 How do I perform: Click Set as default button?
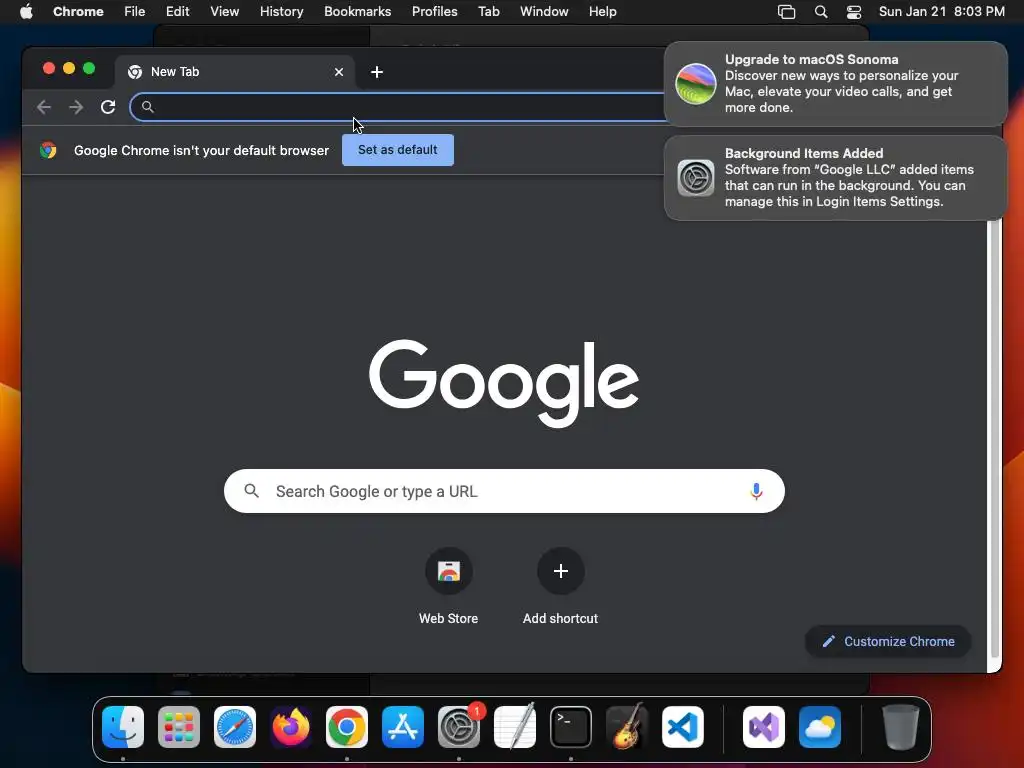click(x=398, y=150)
